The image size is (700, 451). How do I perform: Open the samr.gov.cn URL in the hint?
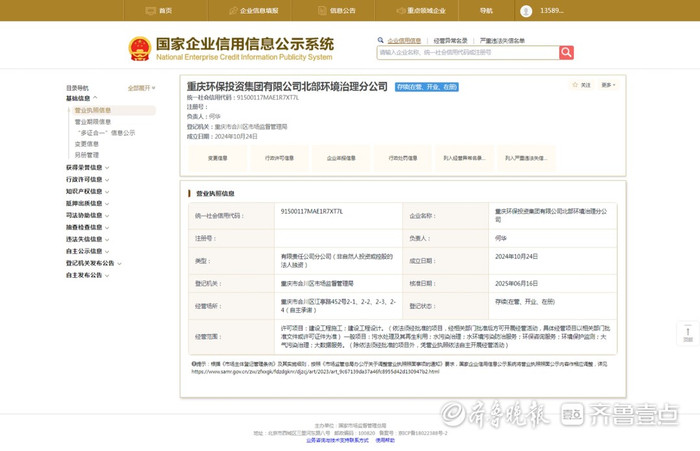click(315, 372)
